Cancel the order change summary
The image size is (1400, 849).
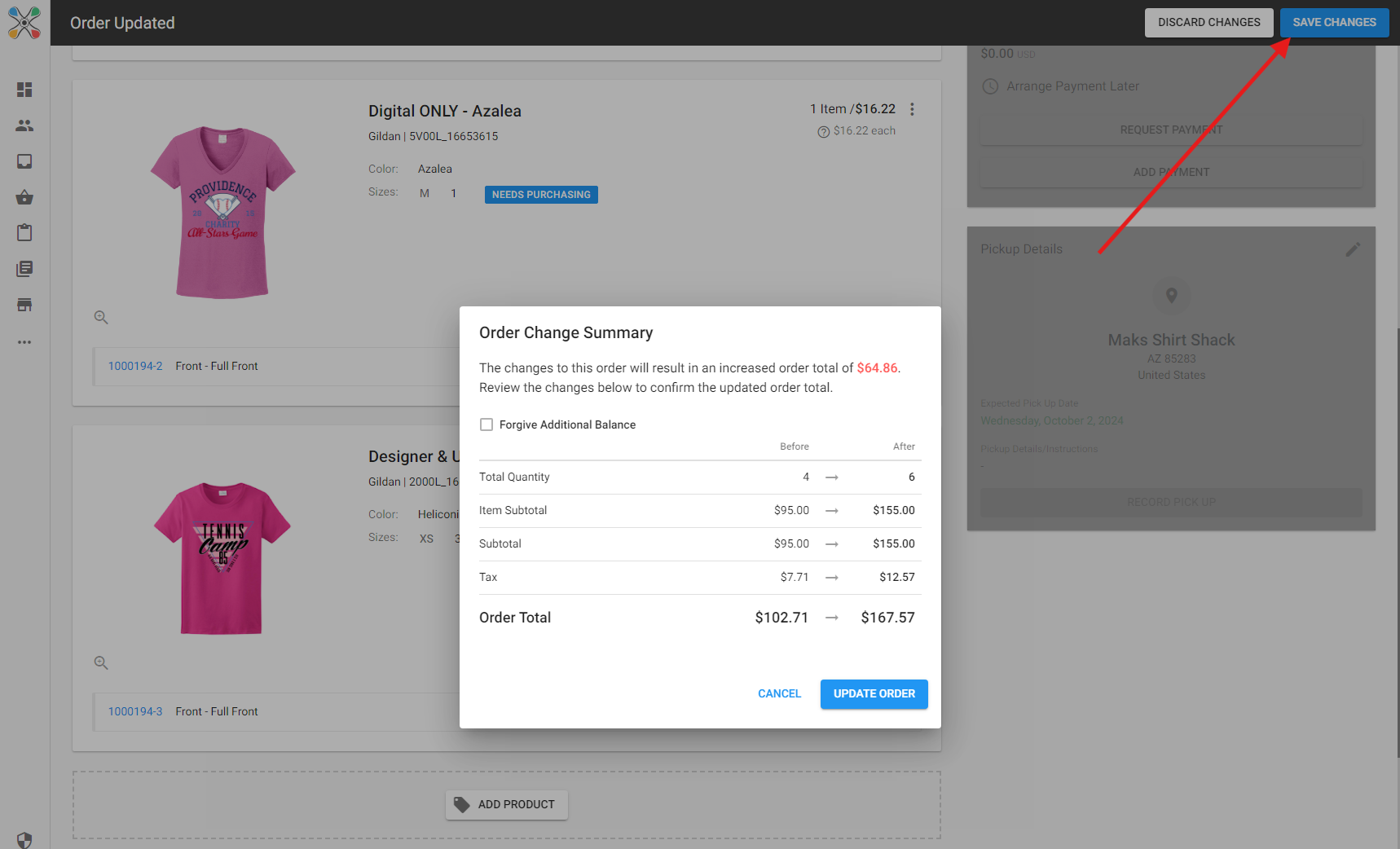(779, 694)
